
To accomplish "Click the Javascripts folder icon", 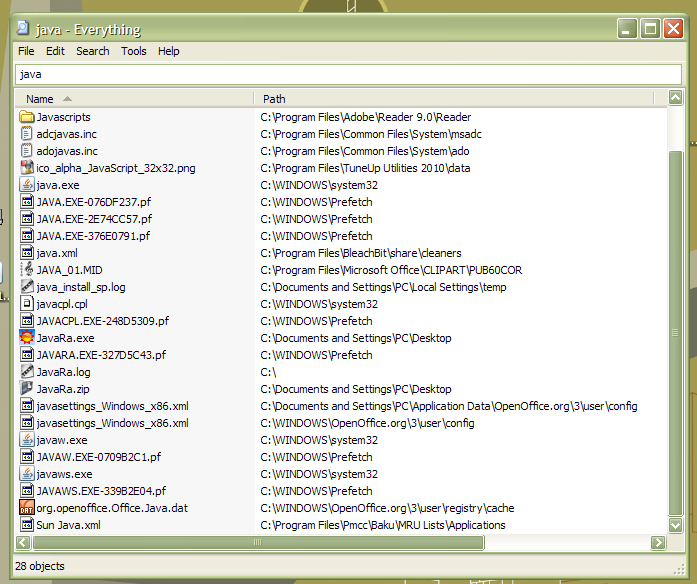I will click(27, 117).
